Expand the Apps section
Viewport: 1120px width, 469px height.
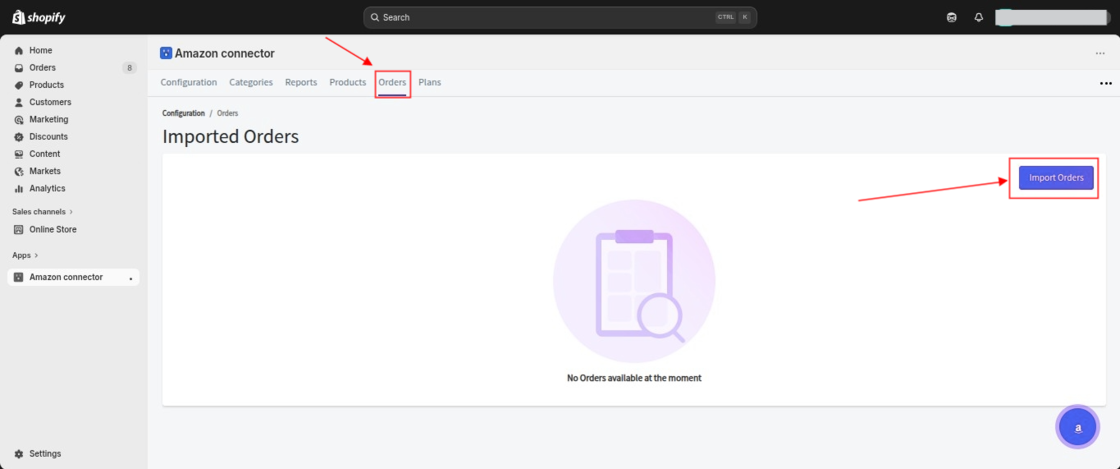click(25, 255)
